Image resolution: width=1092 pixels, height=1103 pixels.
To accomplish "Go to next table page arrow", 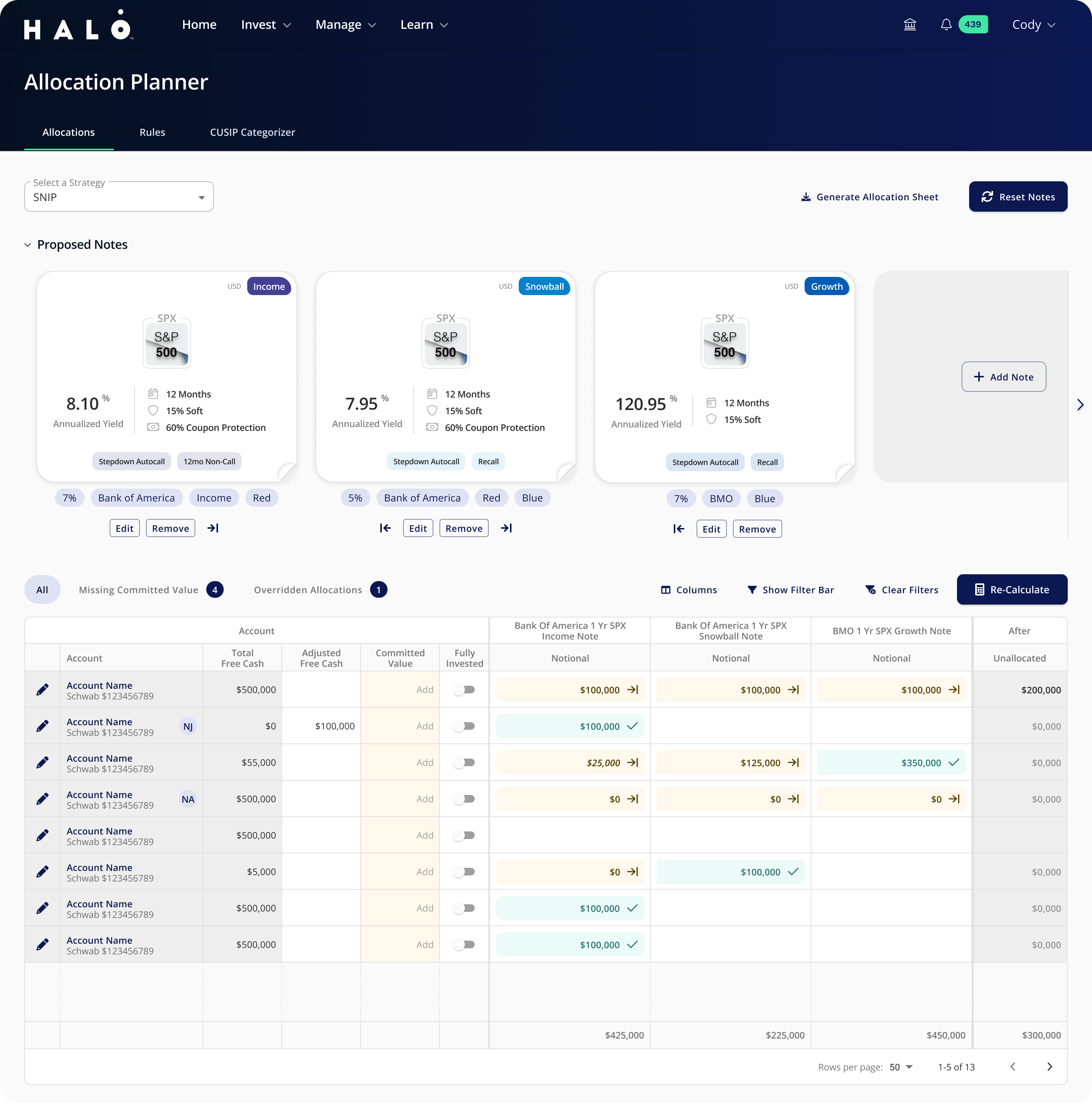I will (x=1049, y=1067).
